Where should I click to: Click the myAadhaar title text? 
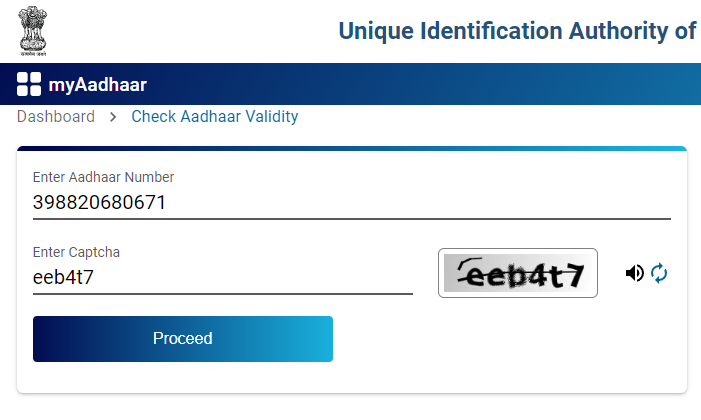click(x=97, y=85)
